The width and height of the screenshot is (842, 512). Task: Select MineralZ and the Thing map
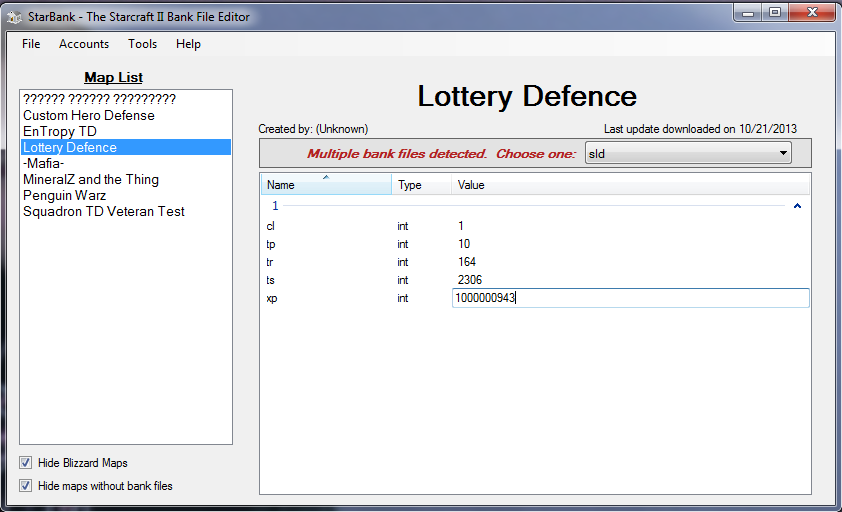point(126,179)
